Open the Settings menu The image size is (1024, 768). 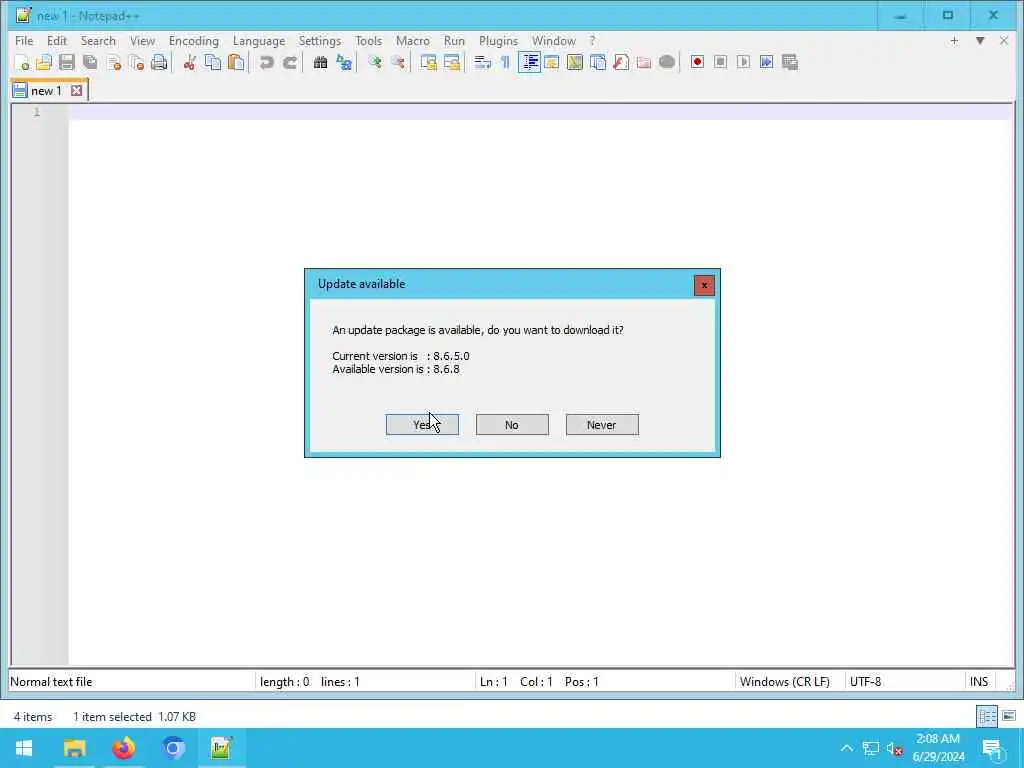pyautogui.click(x=319, y=40)
